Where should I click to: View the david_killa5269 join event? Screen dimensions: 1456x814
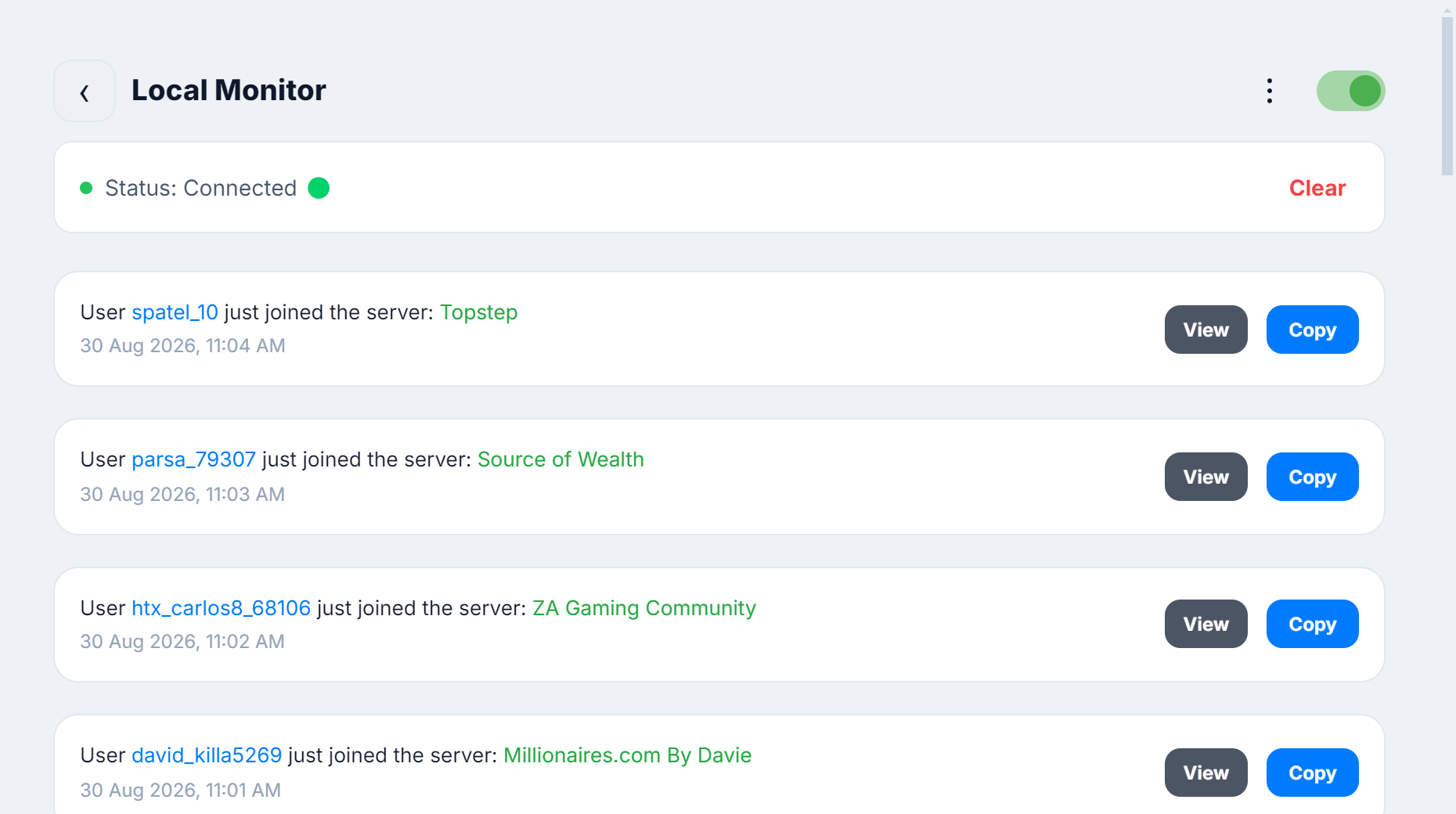1206,773
